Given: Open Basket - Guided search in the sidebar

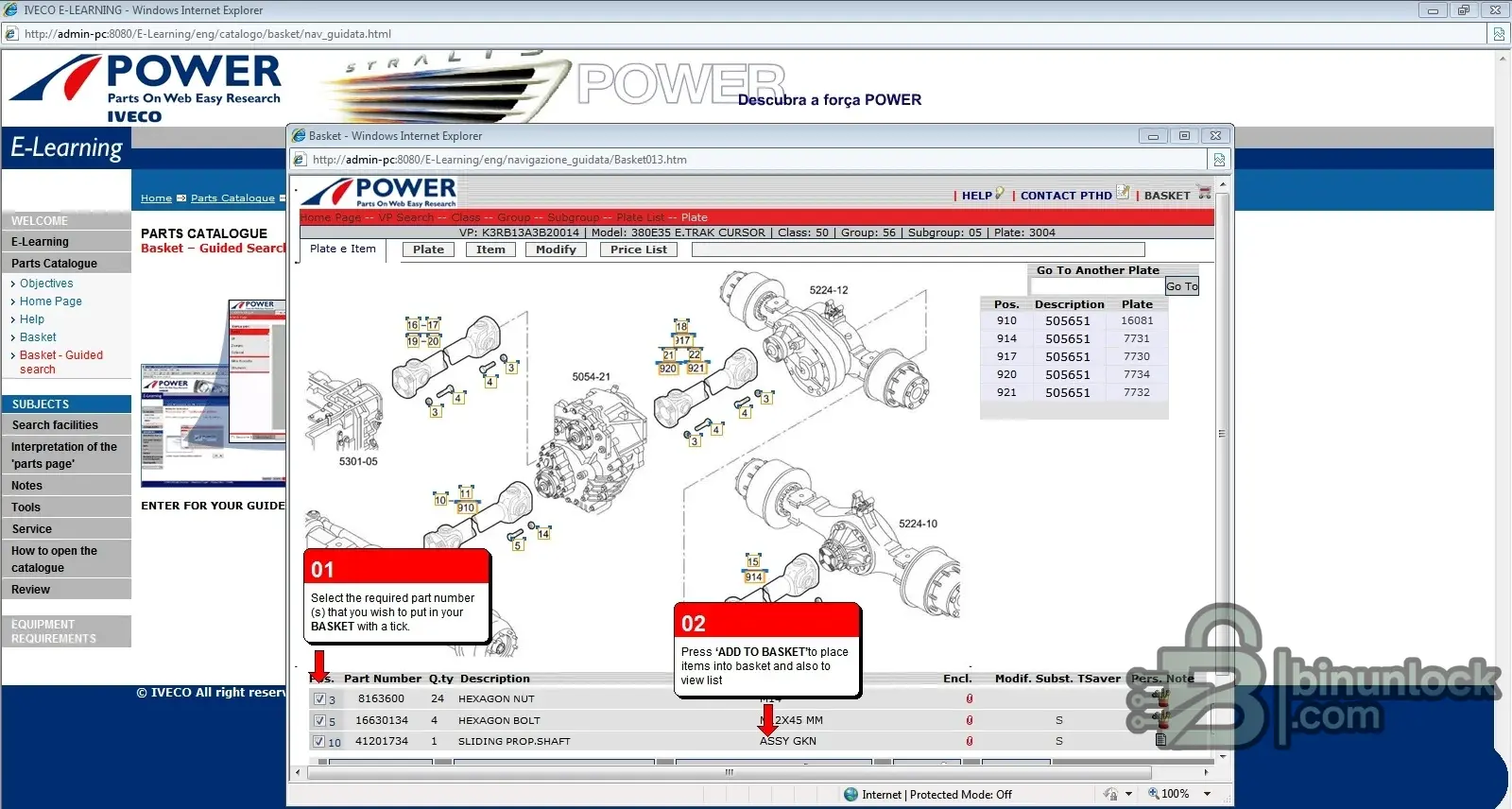Looking at the screenshot, I should (61, 362).
